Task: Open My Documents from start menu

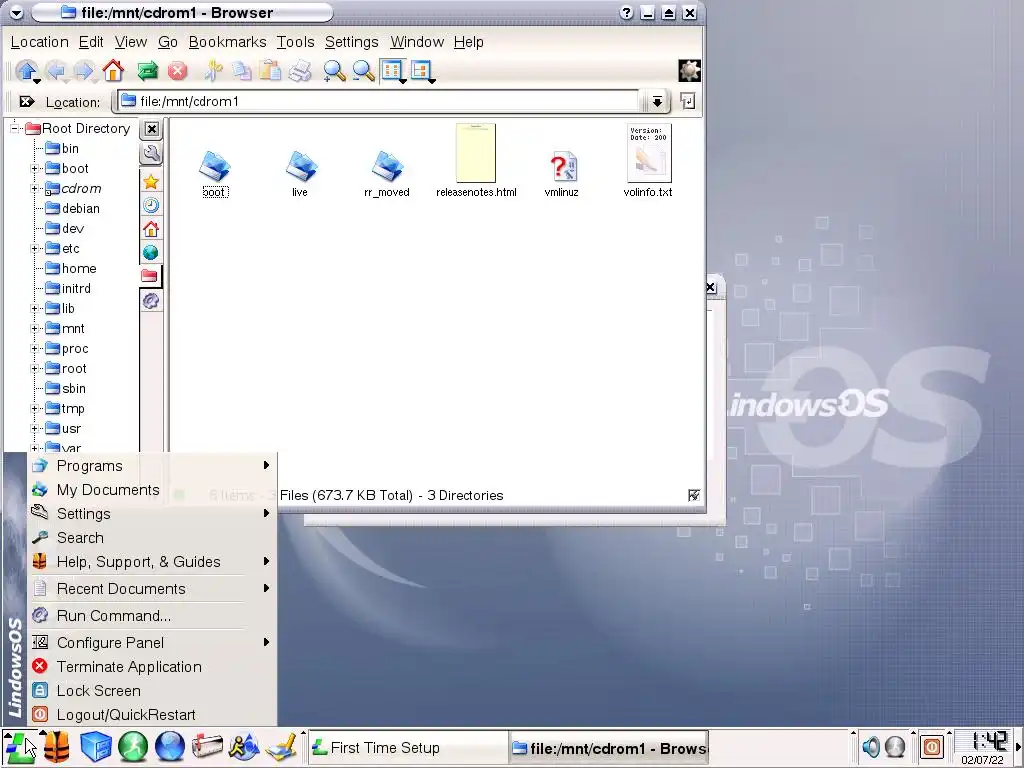Action: click(152, 490)
